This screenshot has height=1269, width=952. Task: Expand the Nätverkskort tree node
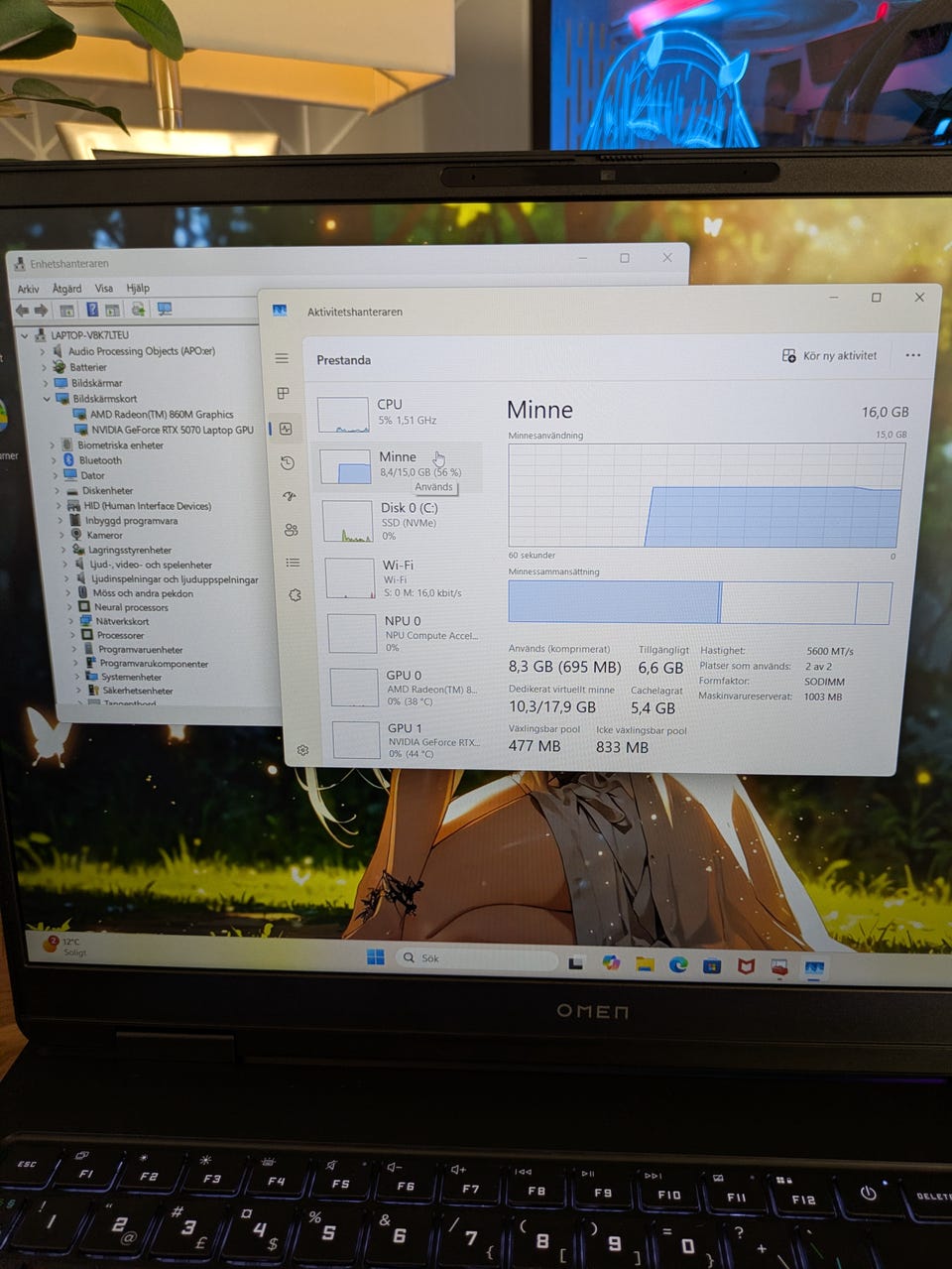pyautogui.click(x=71, y=621)
